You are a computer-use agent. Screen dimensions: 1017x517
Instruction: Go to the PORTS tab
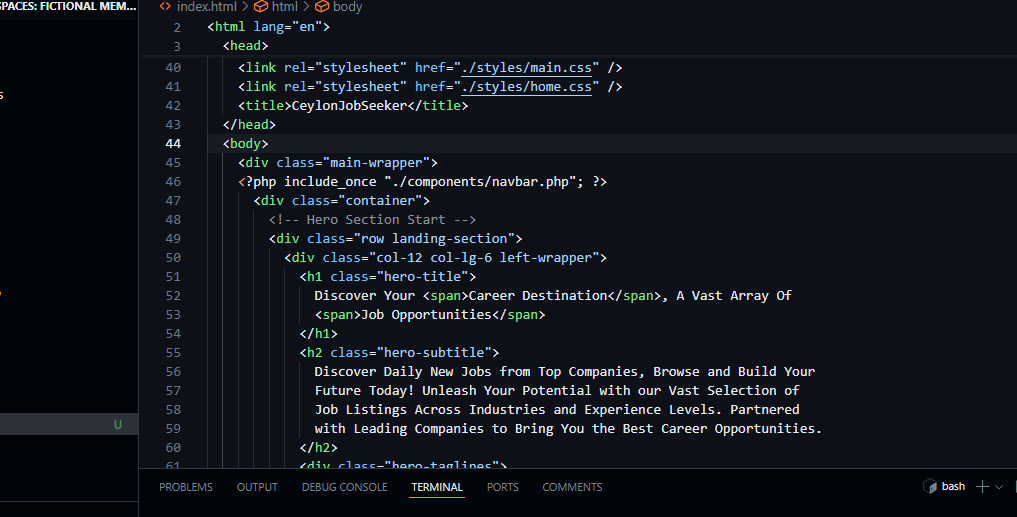(502, 487)
